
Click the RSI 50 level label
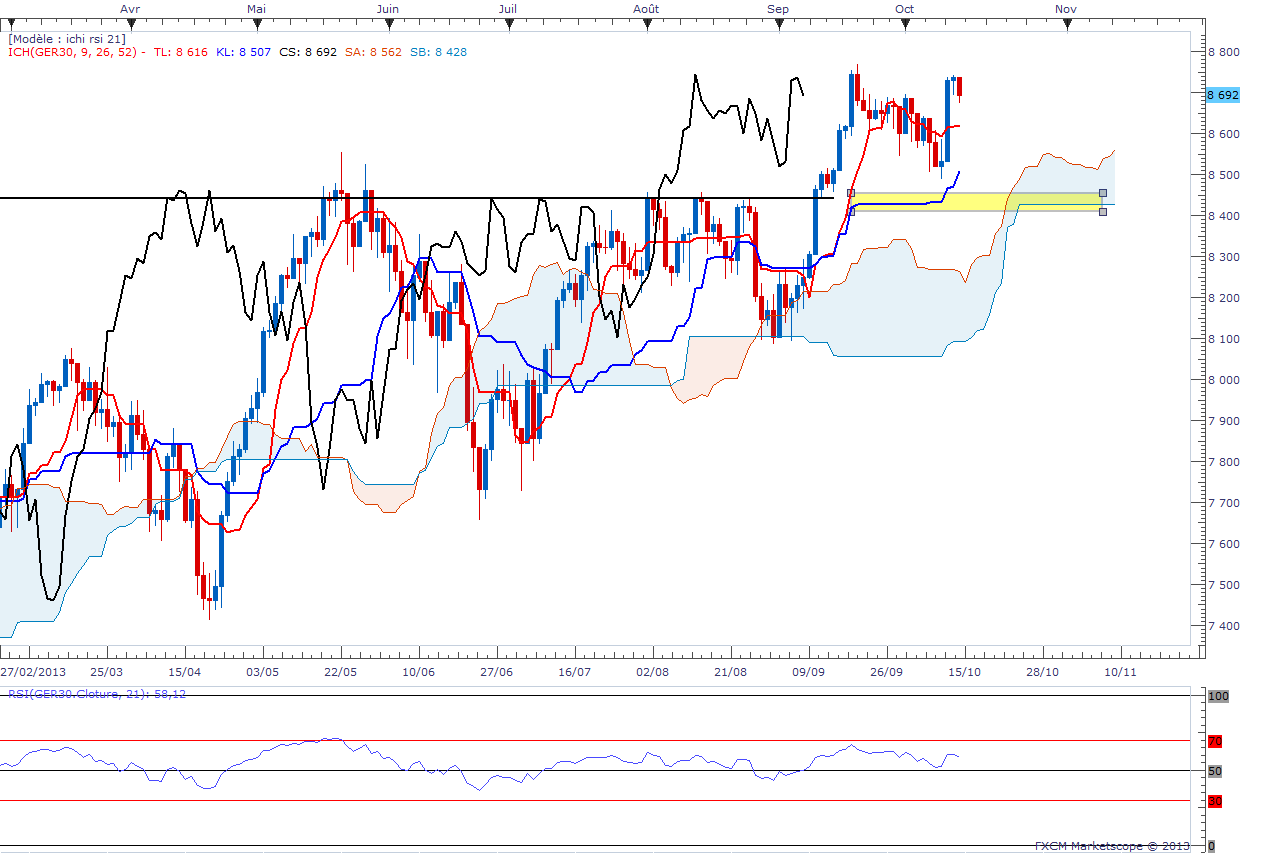(x=1214, y=771)
